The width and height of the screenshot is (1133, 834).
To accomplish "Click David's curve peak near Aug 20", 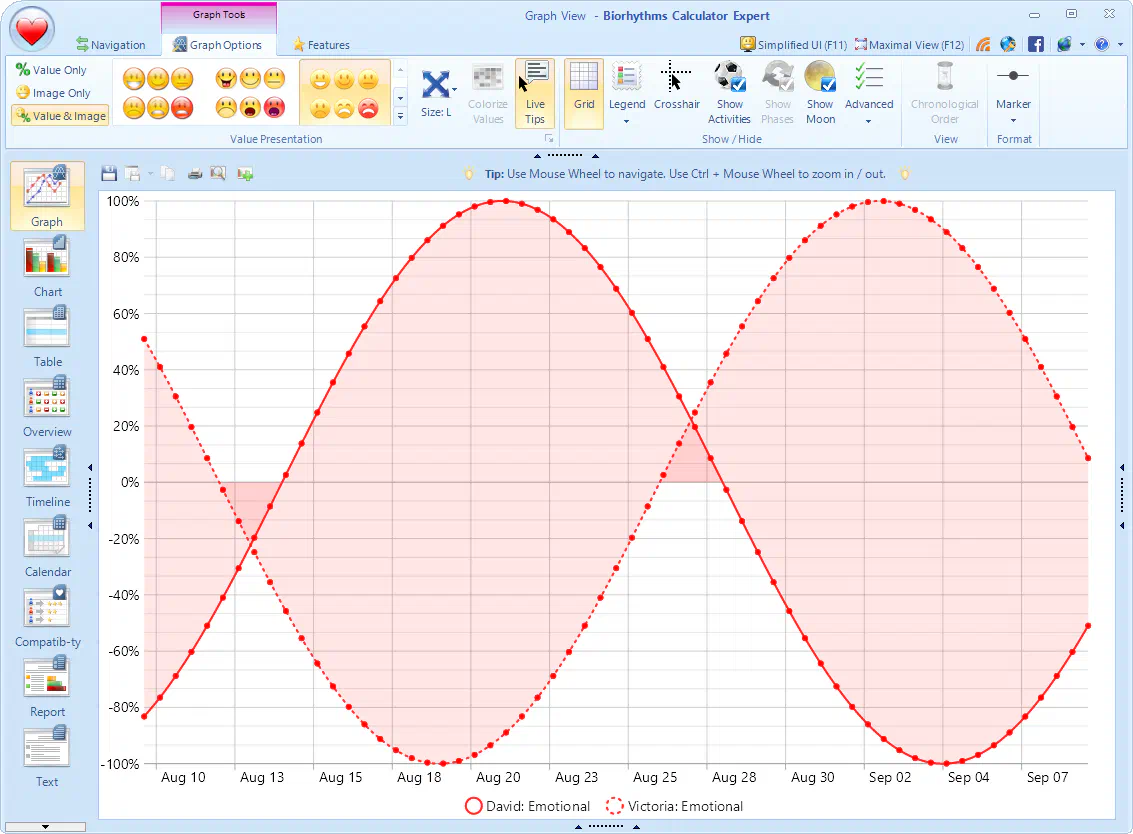I will pyautogui.click(x=506, y=201).
